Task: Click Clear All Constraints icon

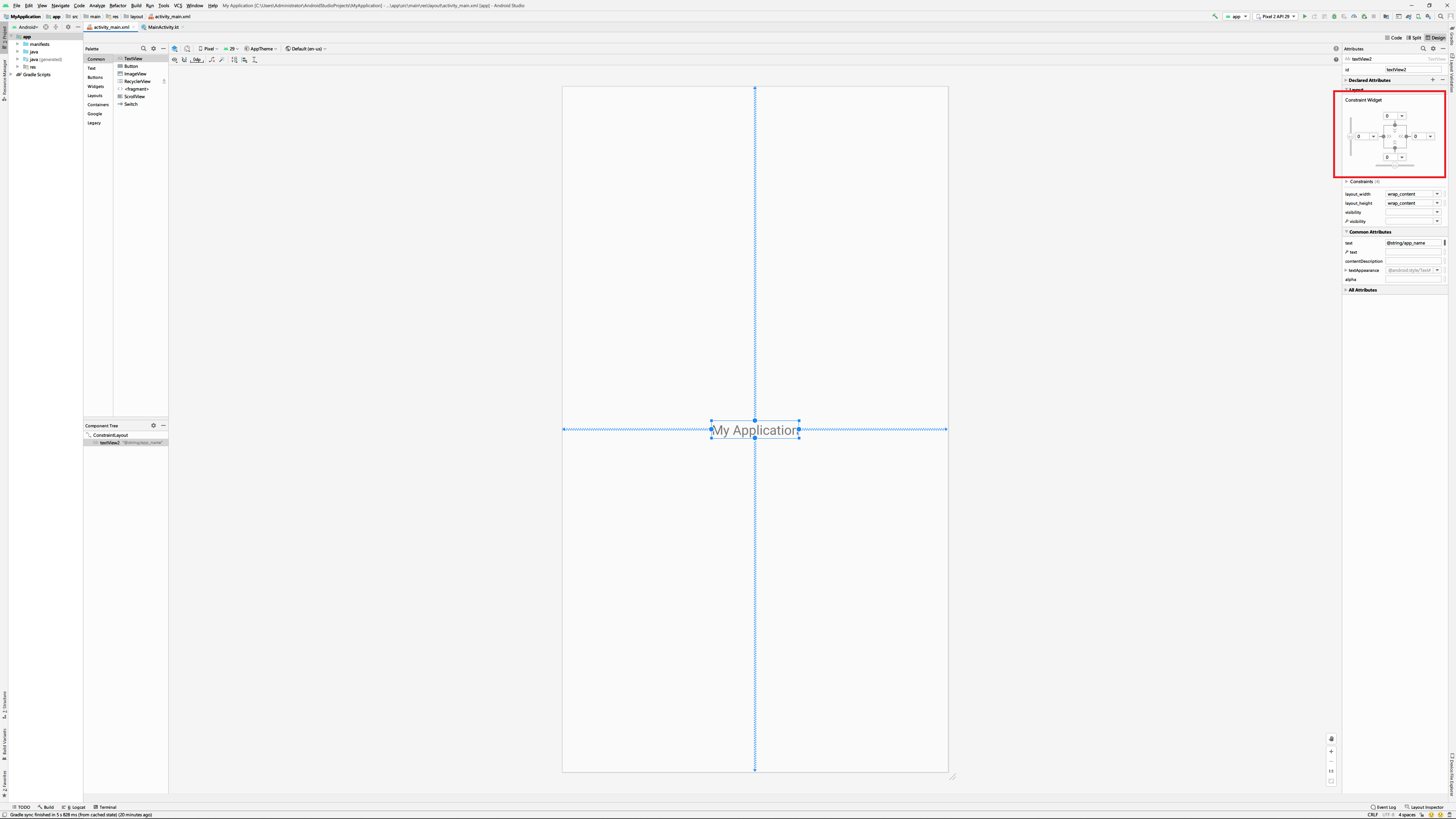Action: click(212, 60)
